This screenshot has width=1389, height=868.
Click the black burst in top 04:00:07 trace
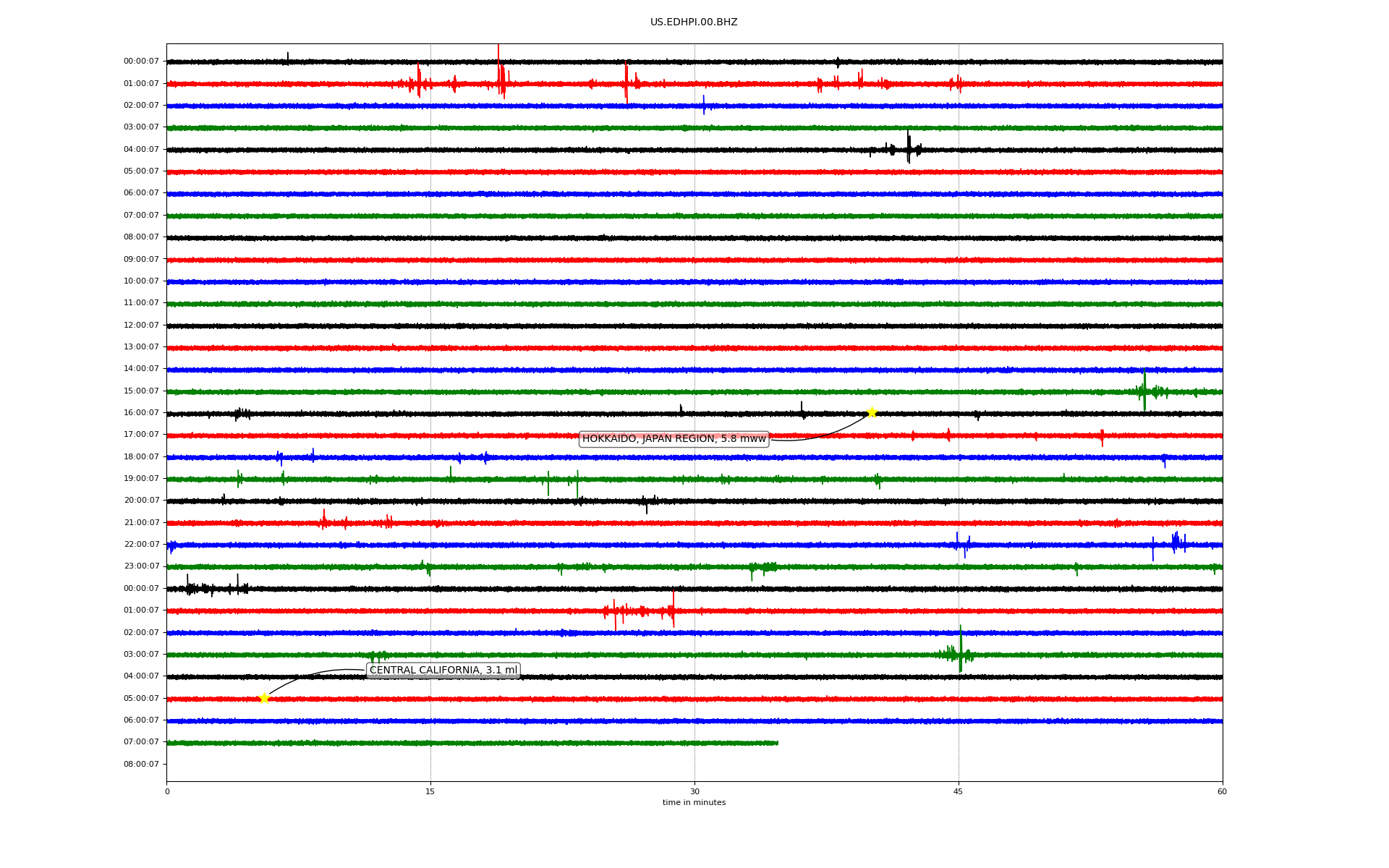(x=909, y=148)
